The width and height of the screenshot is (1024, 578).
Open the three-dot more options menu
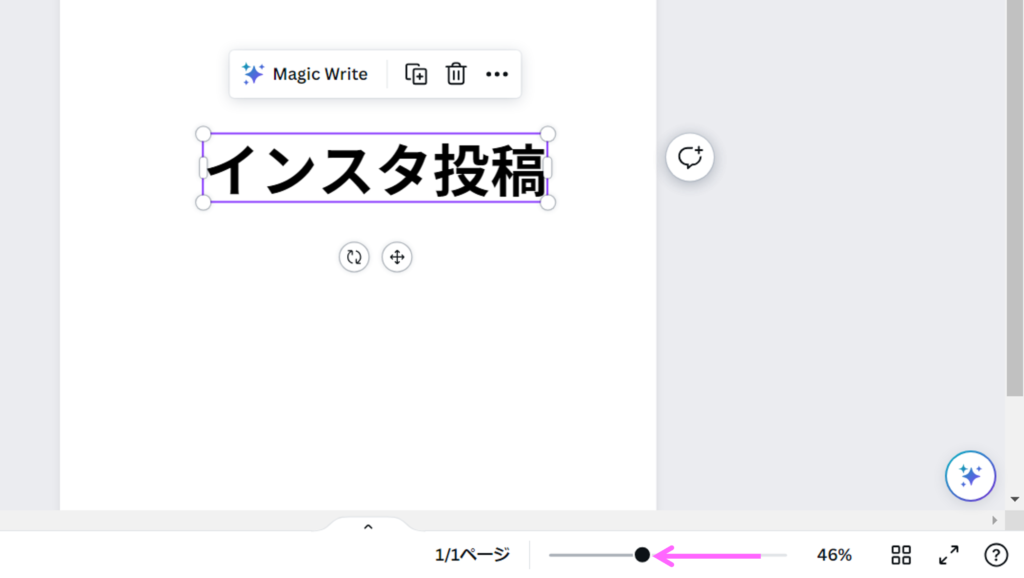497,74
